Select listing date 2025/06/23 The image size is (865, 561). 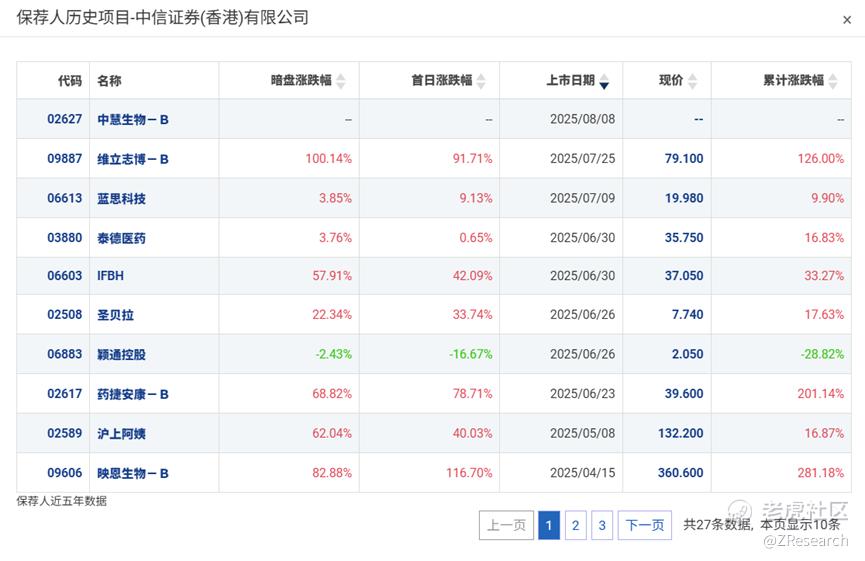tap(583, 394)
